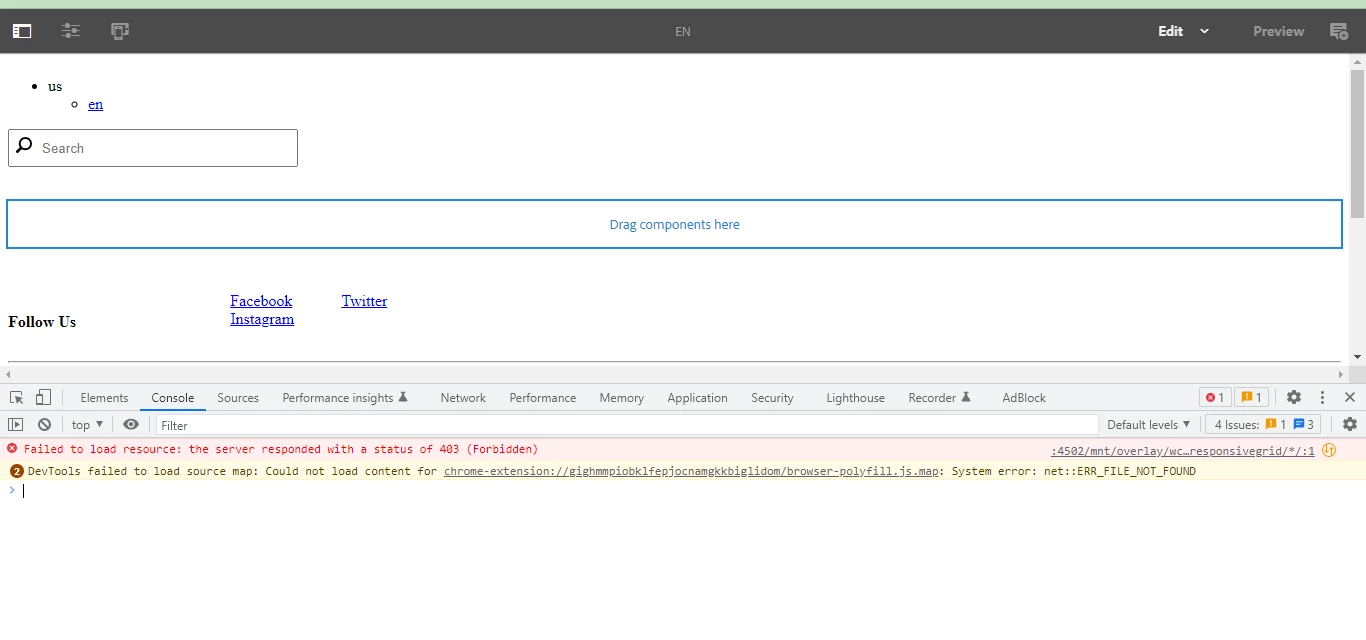Expand the grouped warning count badge
This screenshot has width=1366, height=640.
tap(16, 471)
